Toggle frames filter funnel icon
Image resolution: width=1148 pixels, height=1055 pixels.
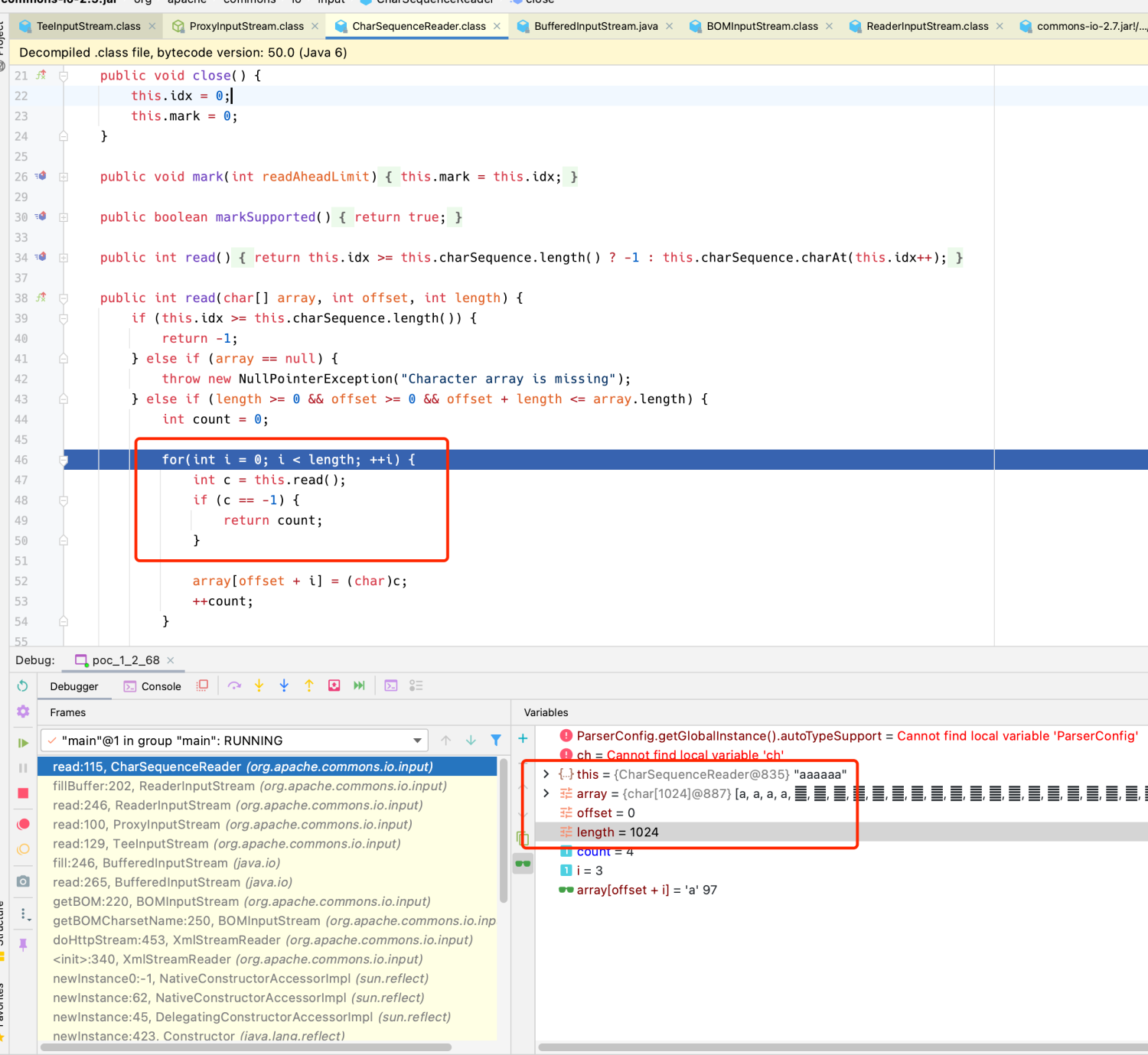[496, 740]
